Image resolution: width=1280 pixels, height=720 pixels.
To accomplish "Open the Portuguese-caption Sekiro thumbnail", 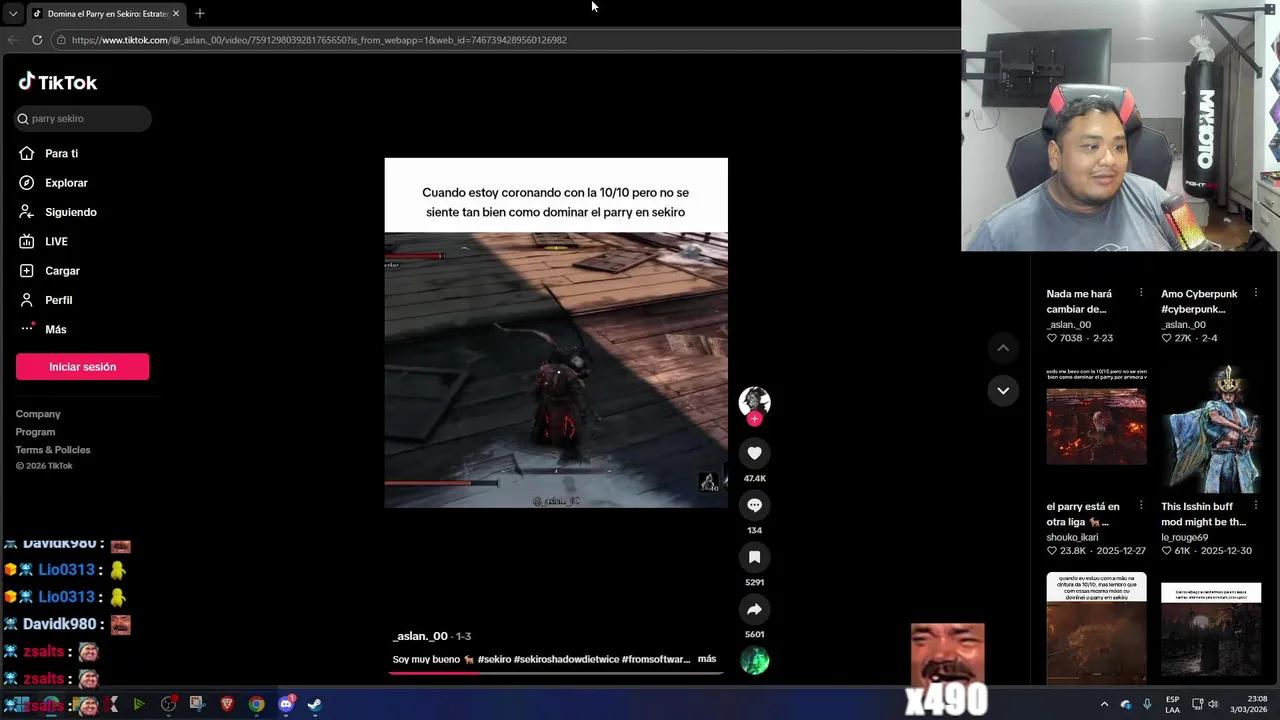I will [1096, 628].
